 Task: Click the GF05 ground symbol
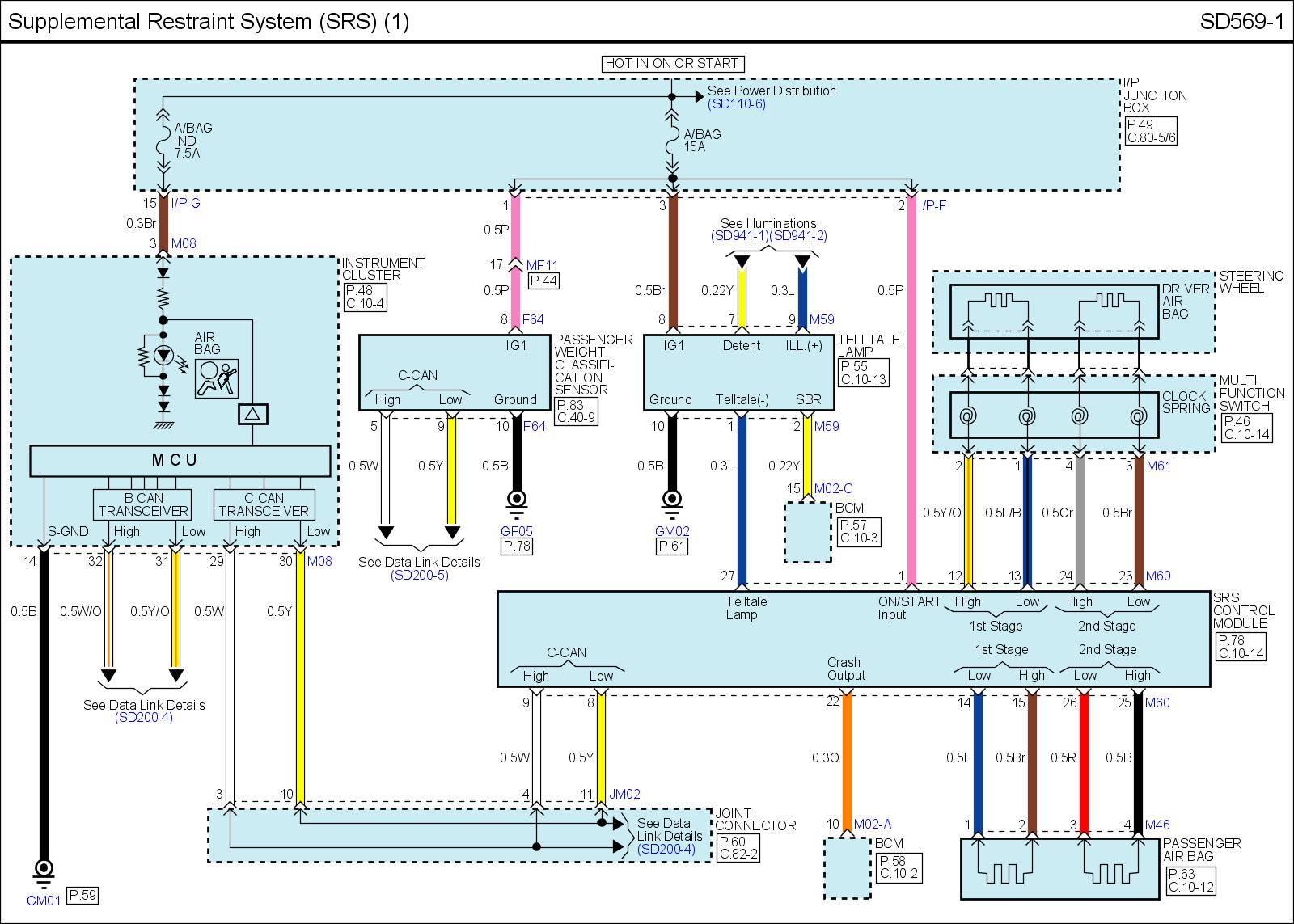(516, 504)
